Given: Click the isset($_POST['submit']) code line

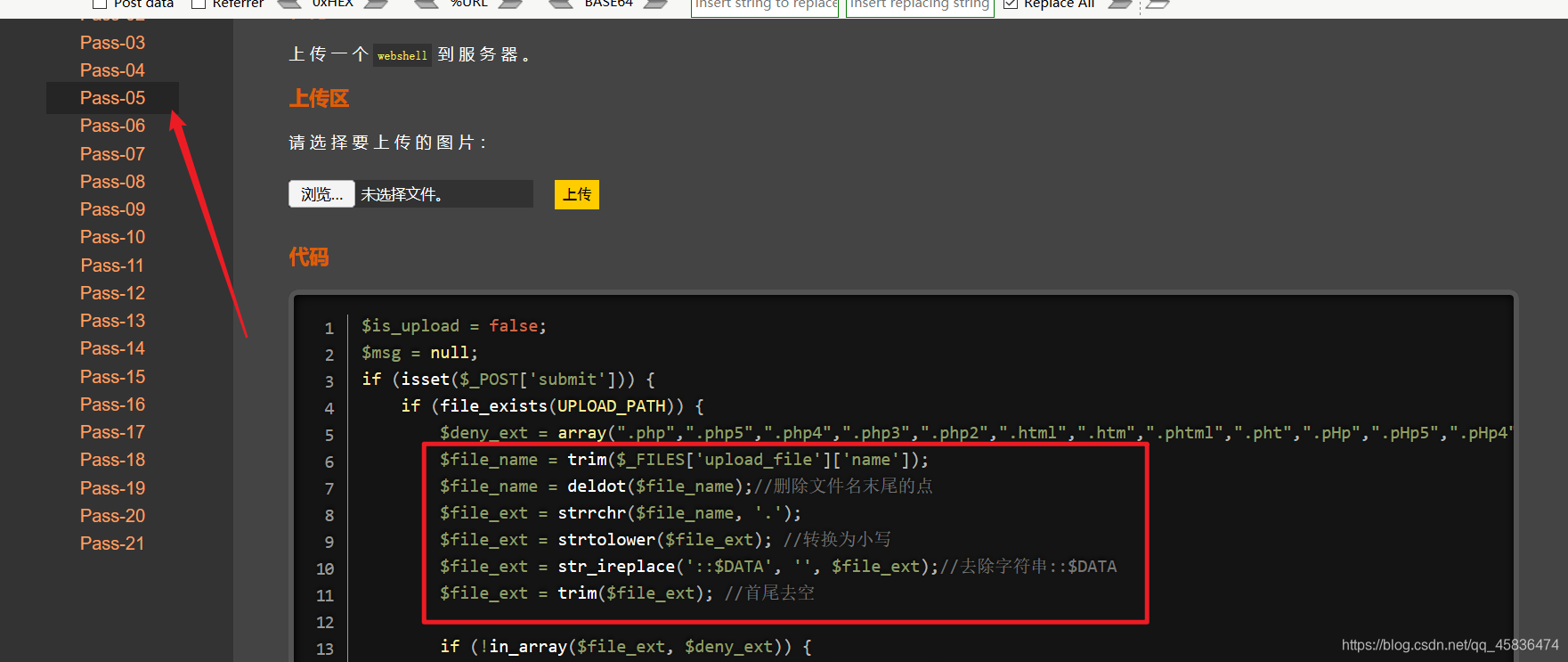Looking at the screenshot, I should (508, 380).
